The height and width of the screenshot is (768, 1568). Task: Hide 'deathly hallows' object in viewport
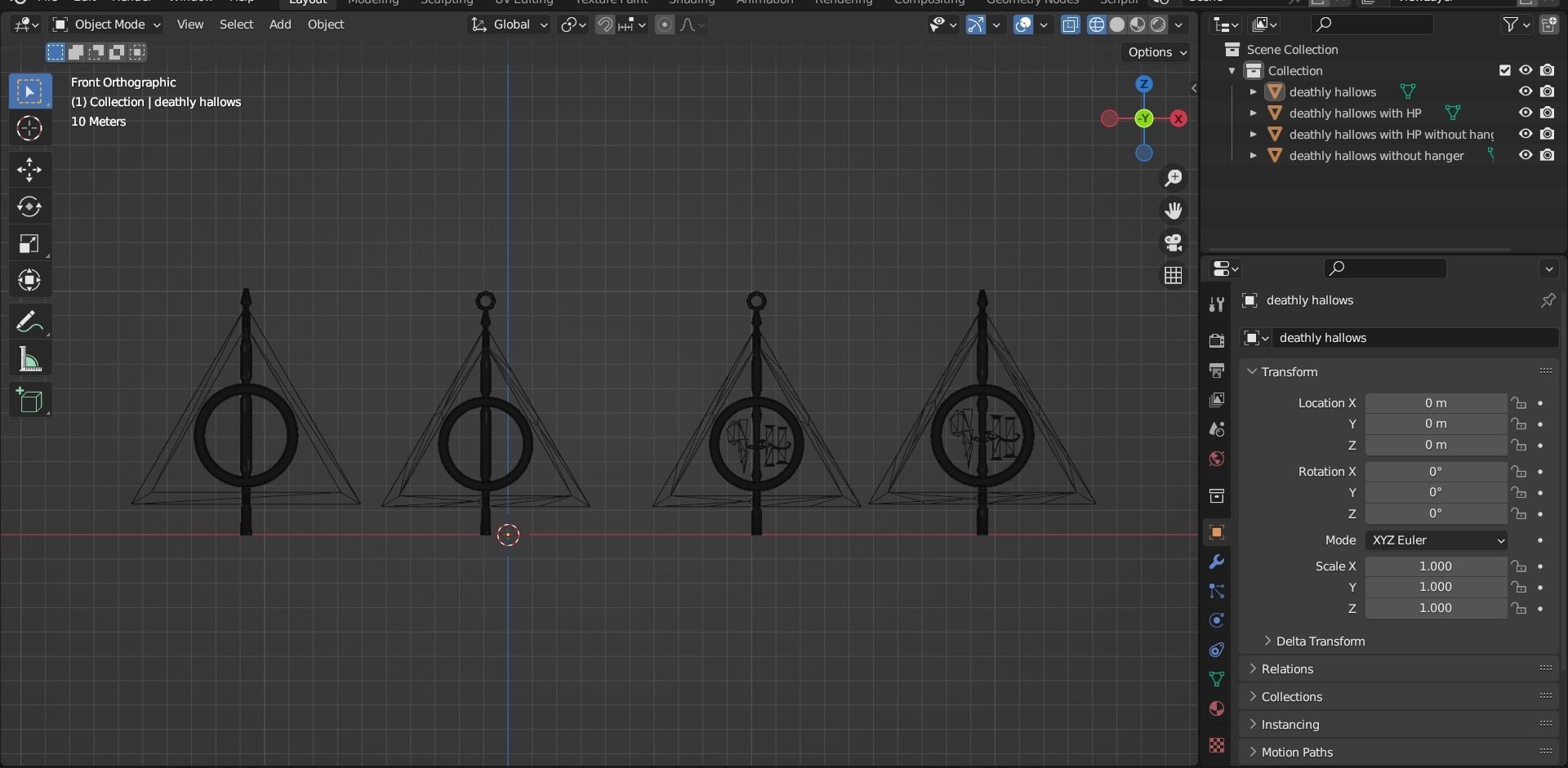point(1526,91)
